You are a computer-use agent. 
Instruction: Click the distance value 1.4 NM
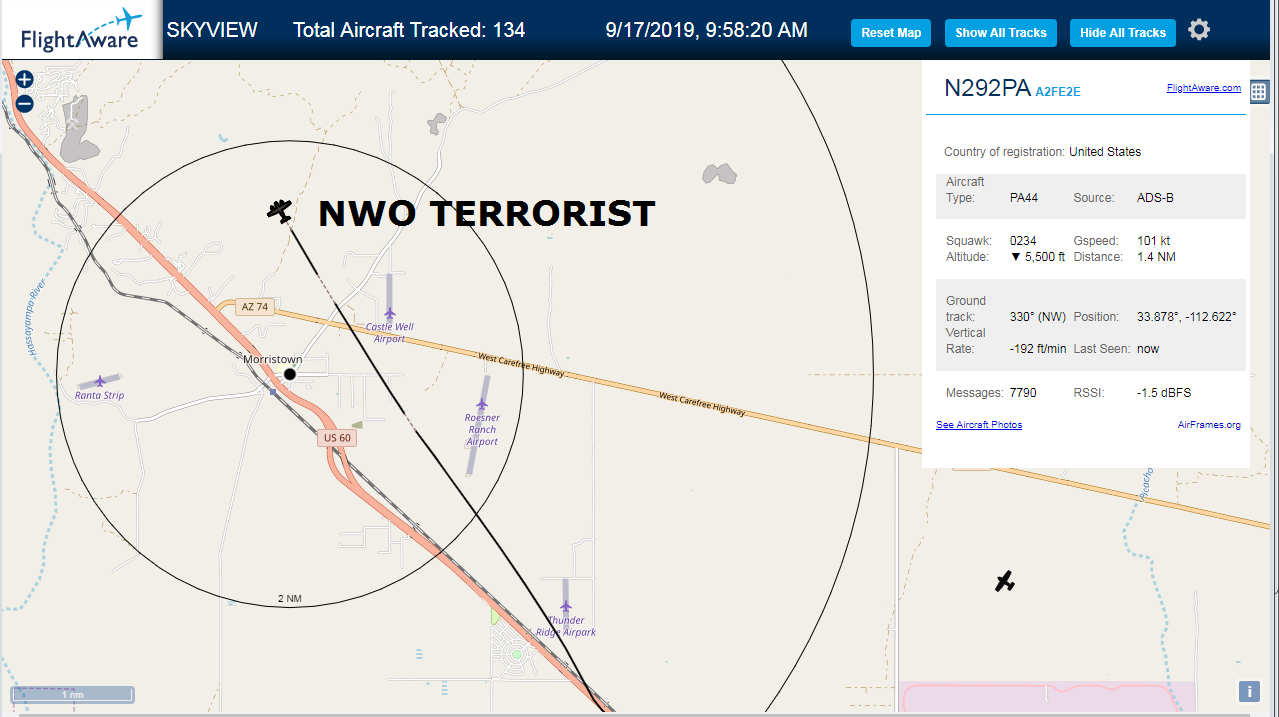(1157, 257)
